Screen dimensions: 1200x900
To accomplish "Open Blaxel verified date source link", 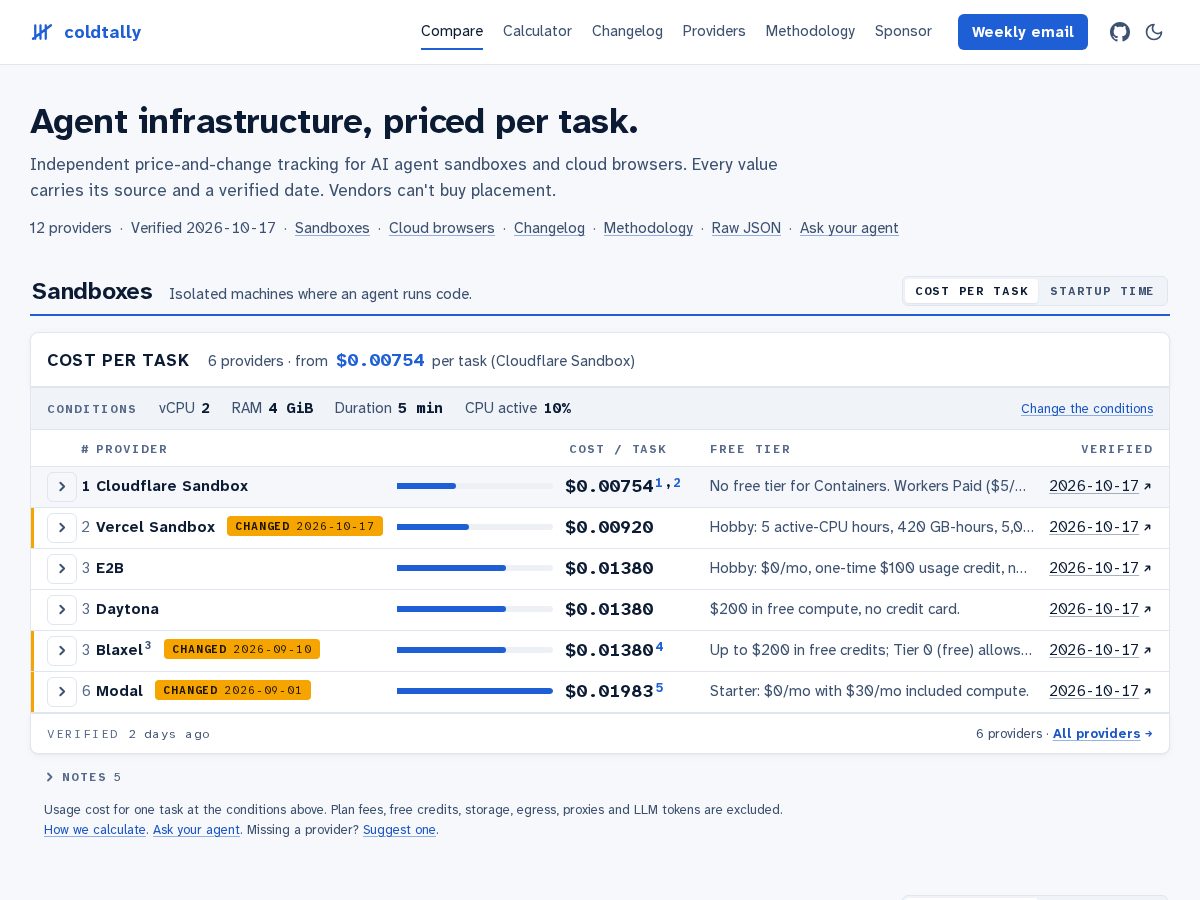I will pyautogui.click(x=1100, y=650).
